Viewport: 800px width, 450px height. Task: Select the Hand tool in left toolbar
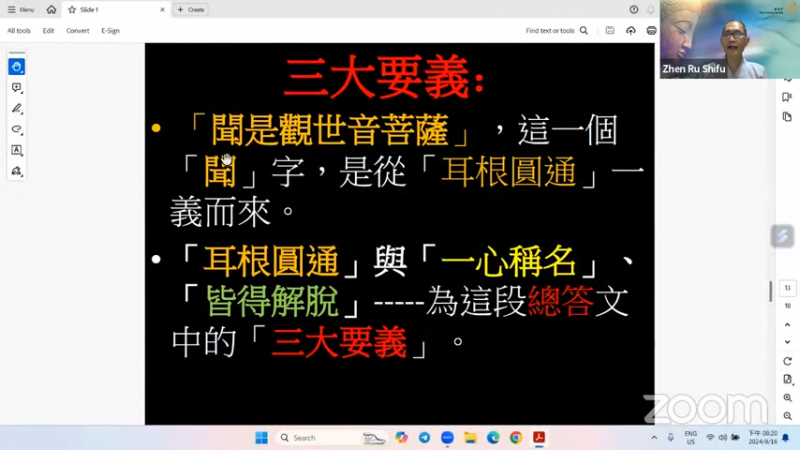point(17,67)
